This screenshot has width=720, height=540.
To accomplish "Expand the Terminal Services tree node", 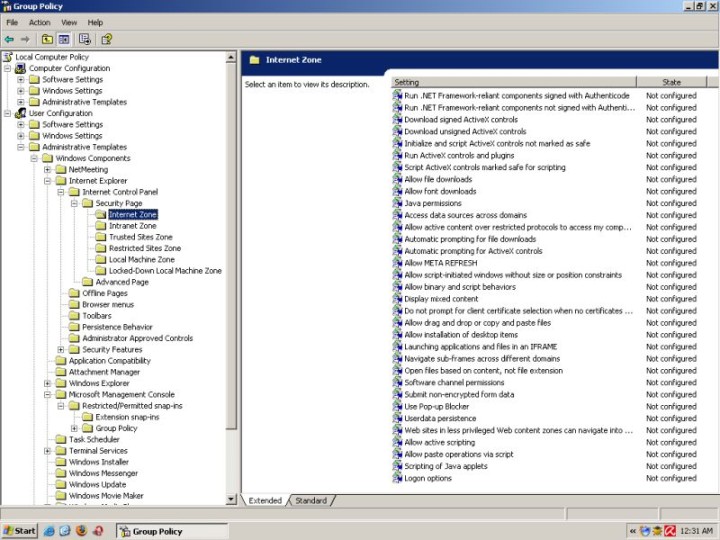I will point(47,451).
